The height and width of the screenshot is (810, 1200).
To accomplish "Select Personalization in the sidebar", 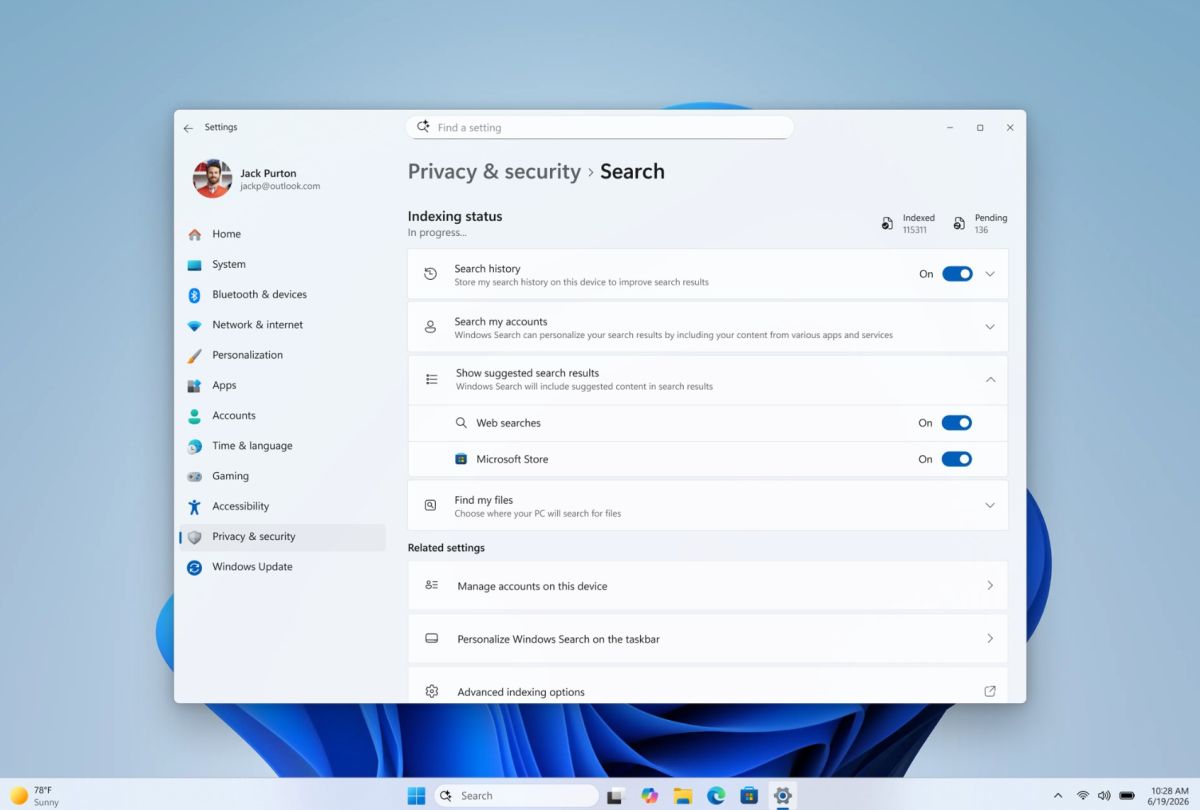I will 282,355.
